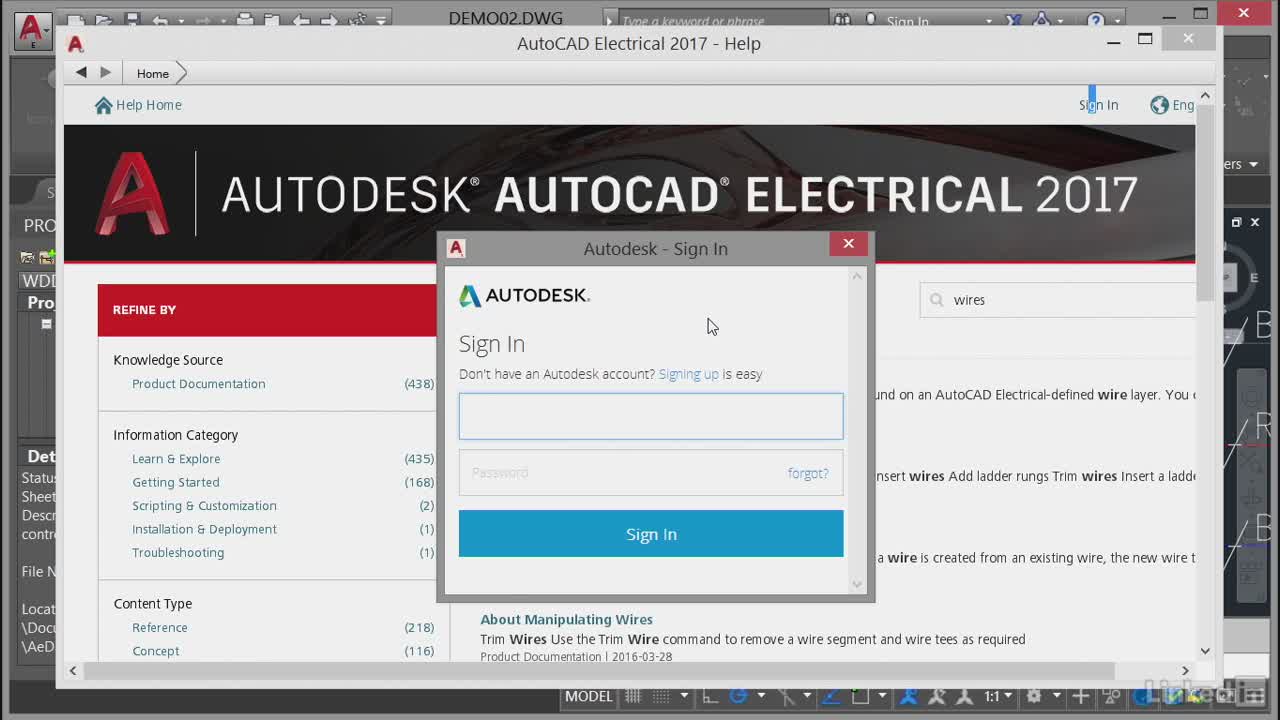
Task: Open Help Home via house icon
Action: [103, 105]
